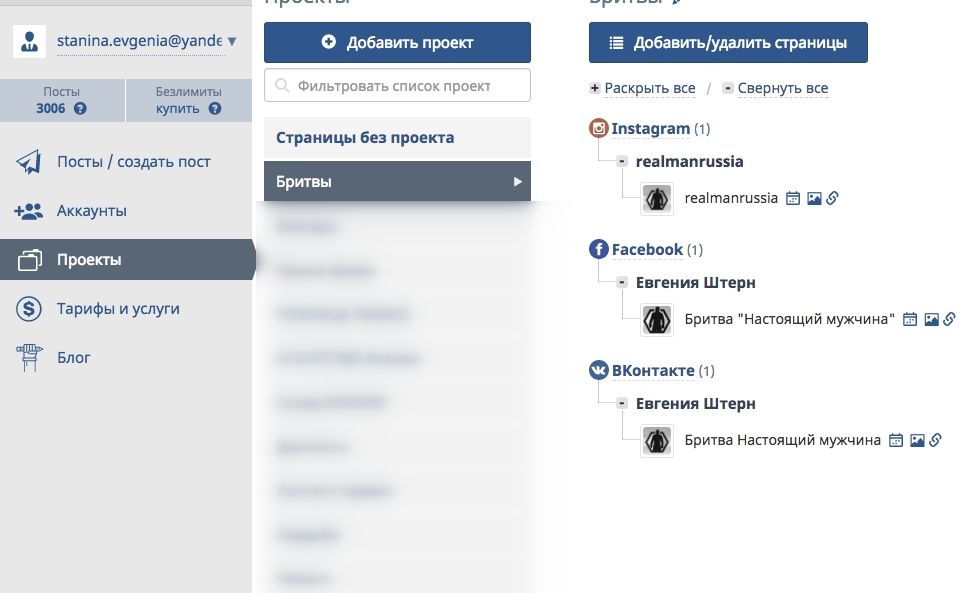This screenshot has height=593, width=961.
Task: Click link icon beside realmanrussia page
Action: click(832, 198)
